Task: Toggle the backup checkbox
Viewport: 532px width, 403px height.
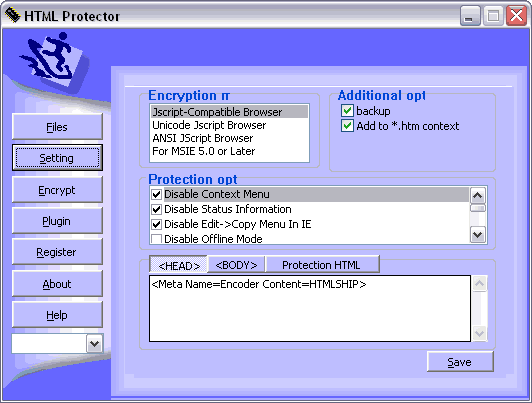Action: 347,111
